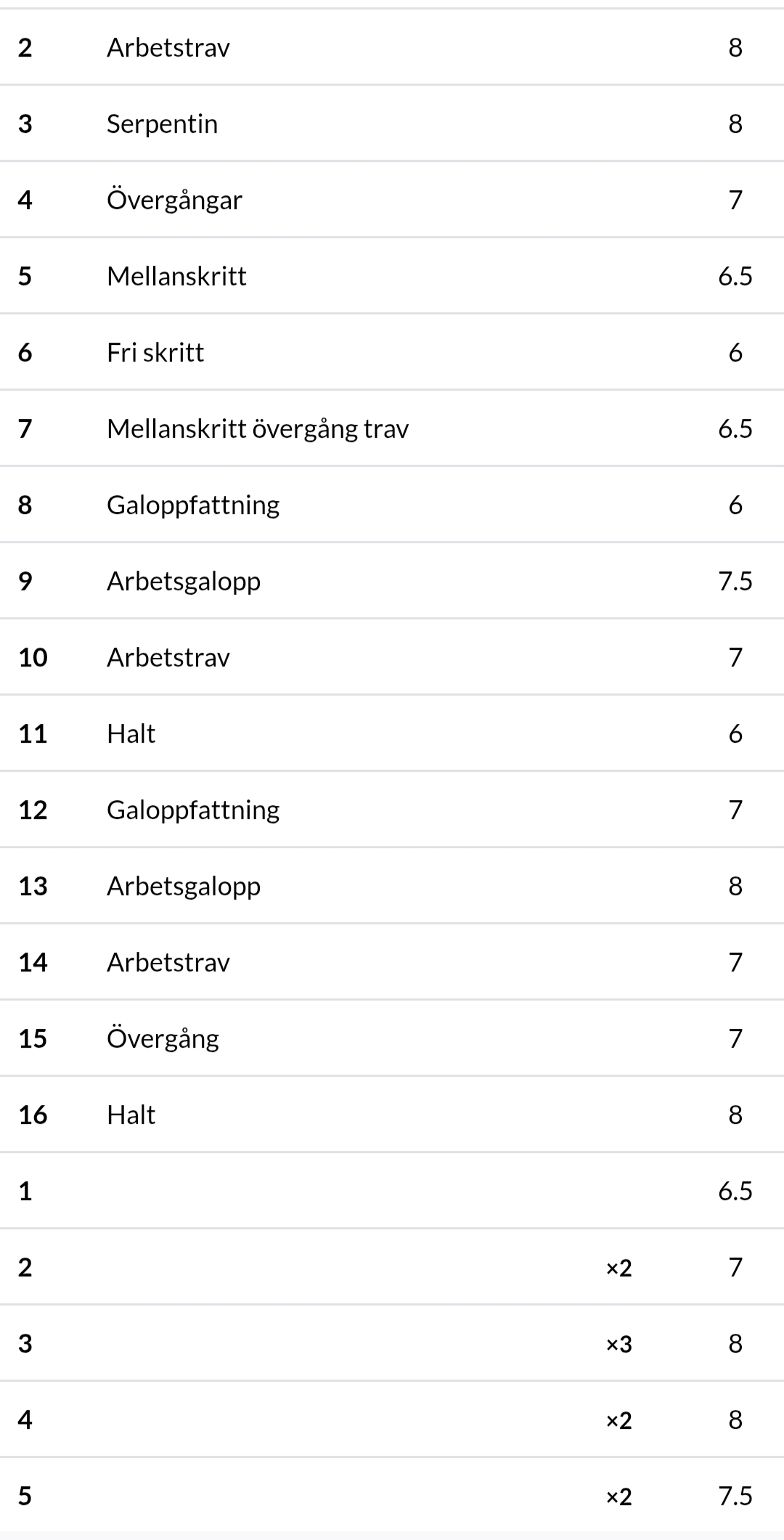Click the Galoppfattning label in row 8
Viewport: 784px width, 1540px height.
tap(193, 505)
